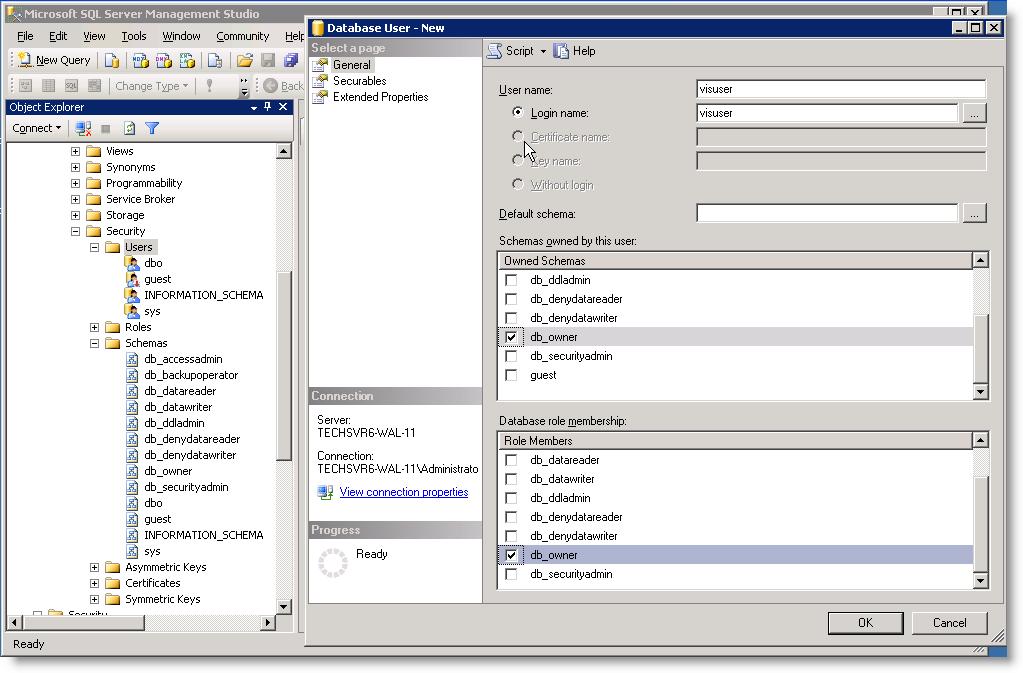Screen dimensions: 1023x673
Task: Click into the User name text field
Action: [841, 89]
